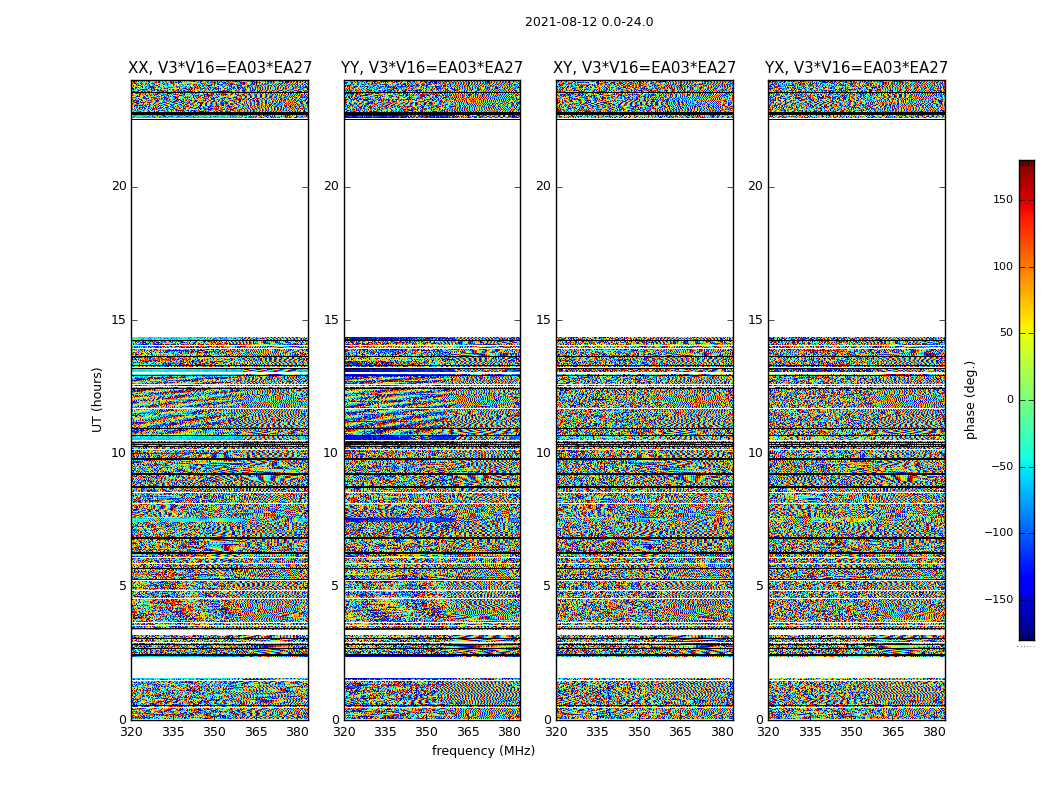Image resolution: width=1050 pixels, height=800 pixels.
Task: Click the 350 frequency tick under XX plot
Action: [214, 732]
